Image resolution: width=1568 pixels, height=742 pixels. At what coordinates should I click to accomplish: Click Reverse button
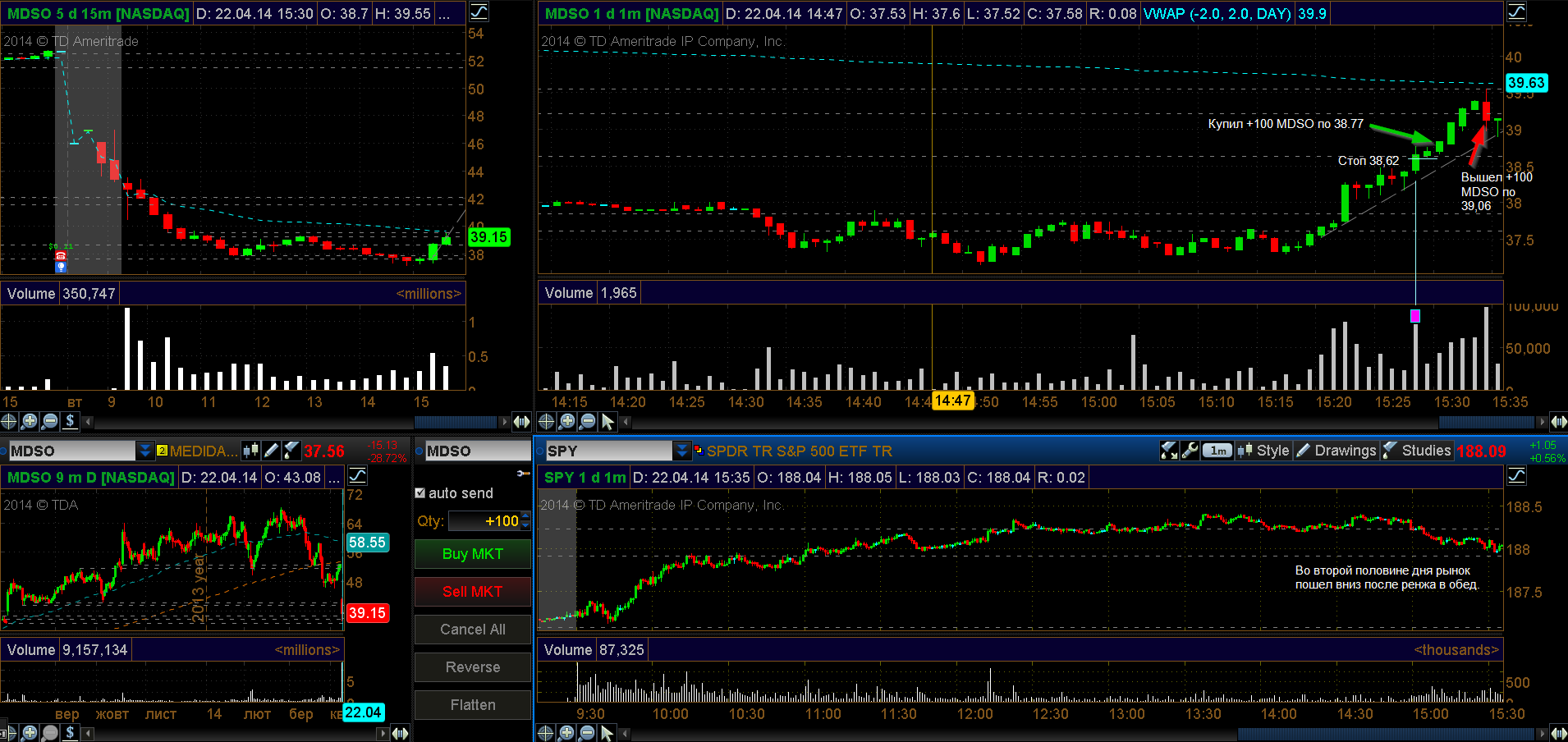pos(473,667)
